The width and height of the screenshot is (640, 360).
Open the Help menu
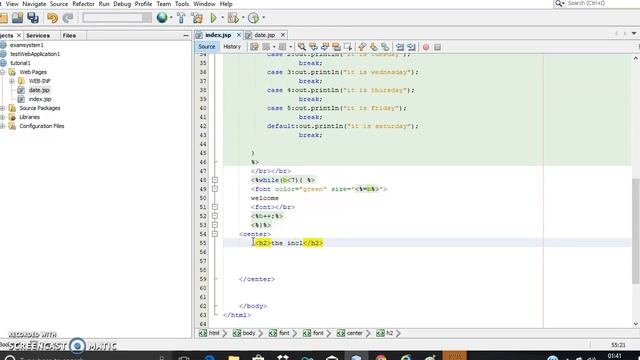click(x=226, y=4)
